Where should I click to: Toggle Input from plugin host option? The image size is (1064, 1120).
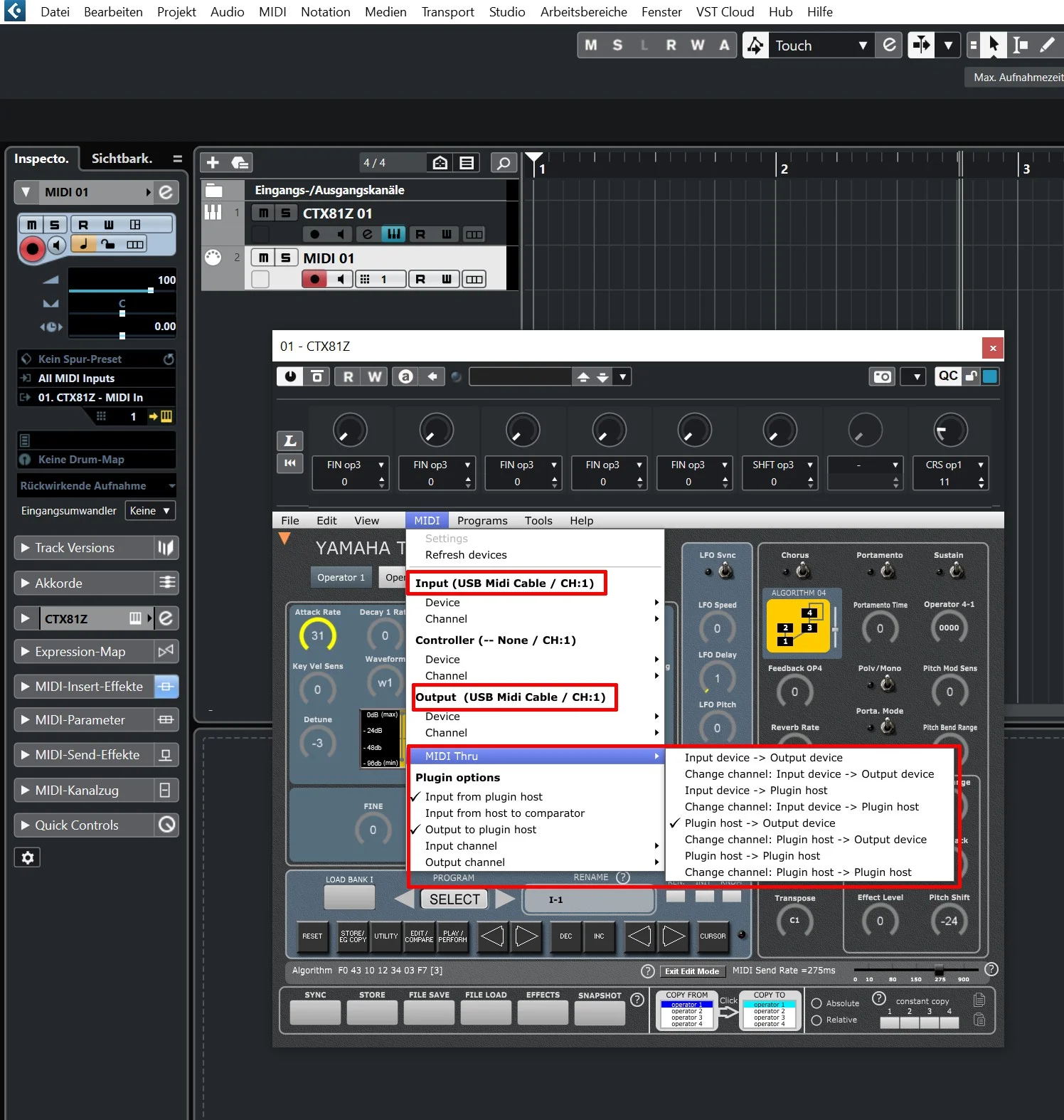484,797
